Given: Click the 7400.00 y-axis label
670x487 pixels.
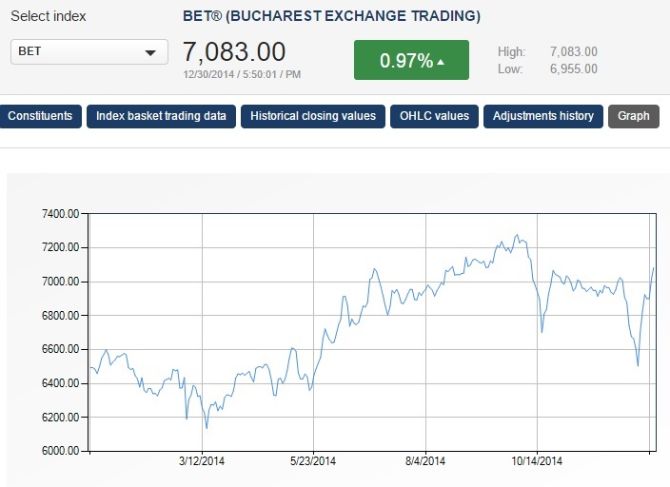Looking at the screenshot, I should point(60,214).
